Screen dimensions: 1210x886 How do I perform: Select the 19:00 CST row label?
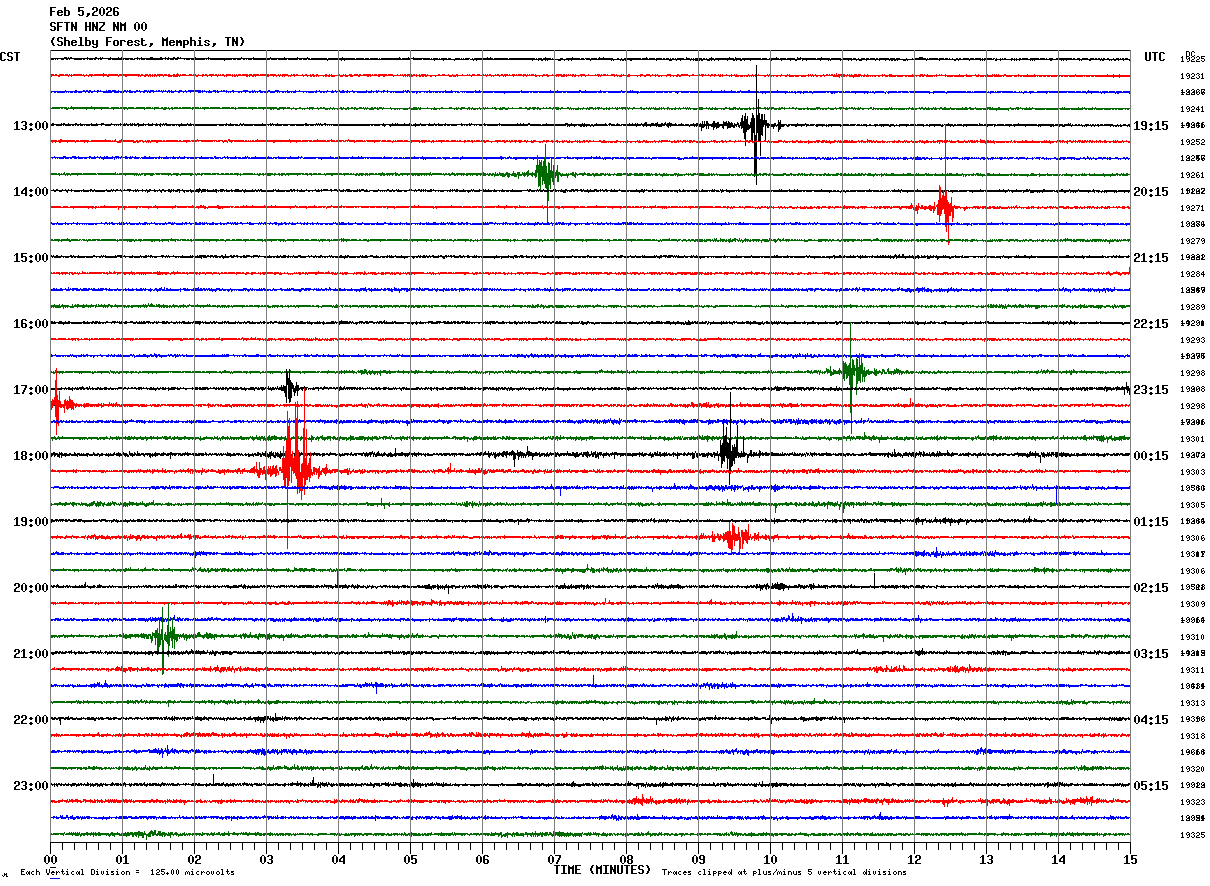tap(30, 522)
